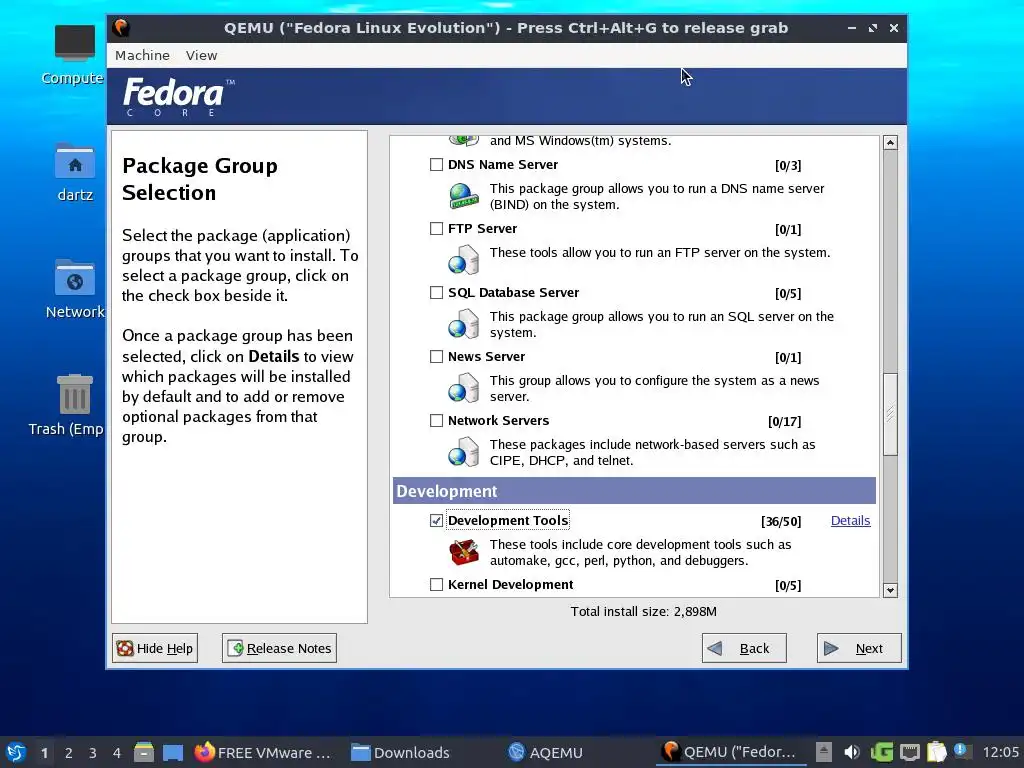Open the network connection tray icon
This screenshot has width=1024, height=768.
click(x=909, y=752)
